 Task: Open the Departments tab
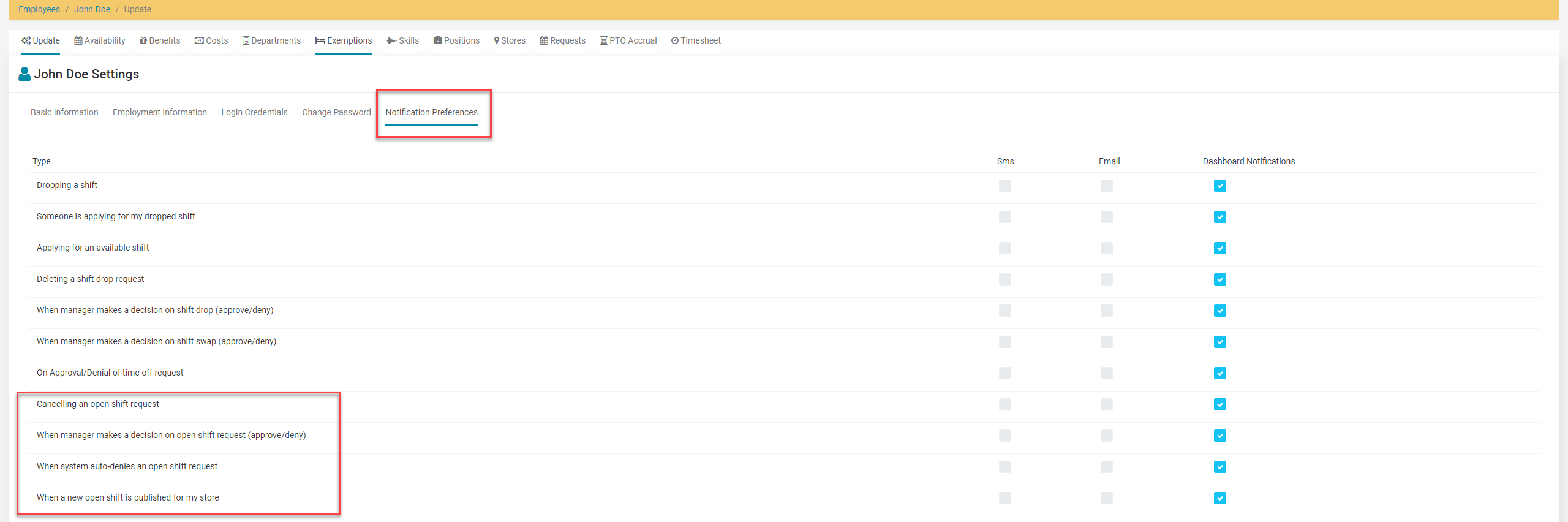[x=271, y=40]
